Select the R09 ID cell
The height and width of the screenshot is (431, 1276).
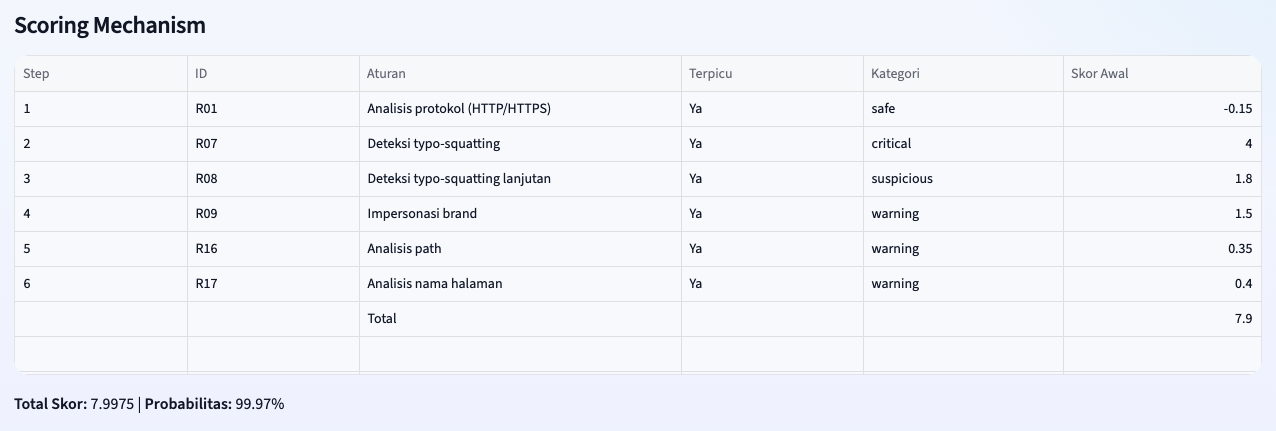point(273,214)
